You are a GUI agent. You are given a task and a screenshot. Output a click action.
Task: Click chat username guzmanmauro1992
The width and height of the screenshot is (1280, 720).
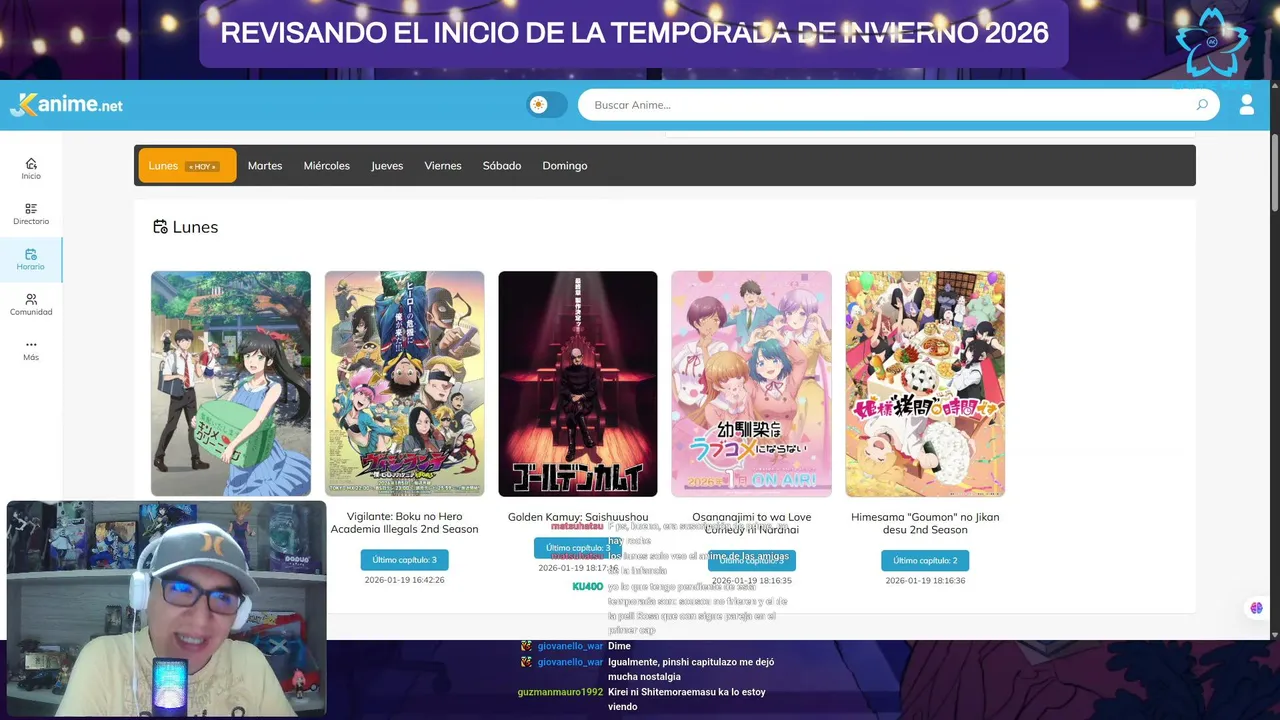(560, 692)
